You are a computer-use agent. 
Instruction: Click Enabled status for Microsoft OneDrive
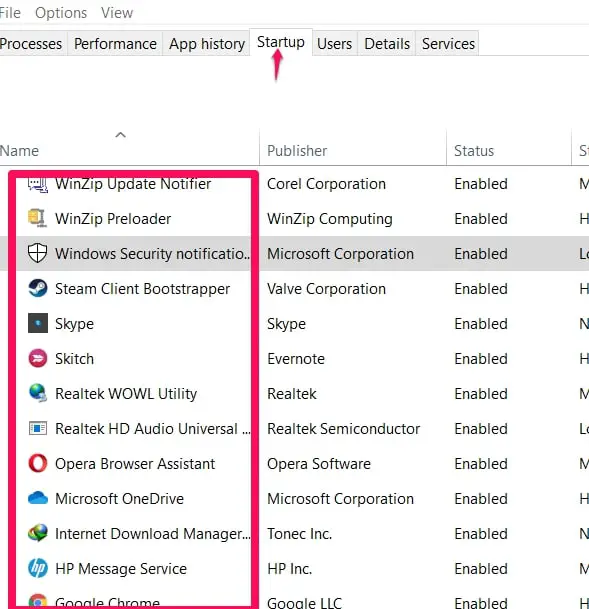click(481, 499)
